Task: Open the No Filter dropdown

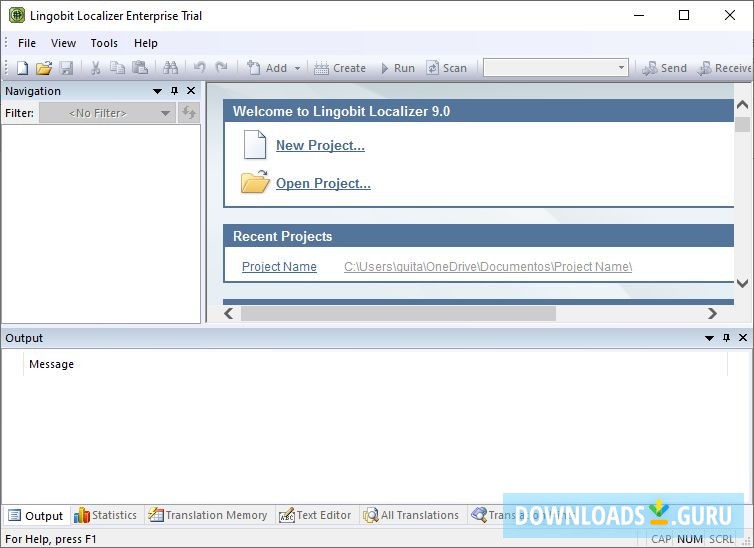Action: point(107,113)
